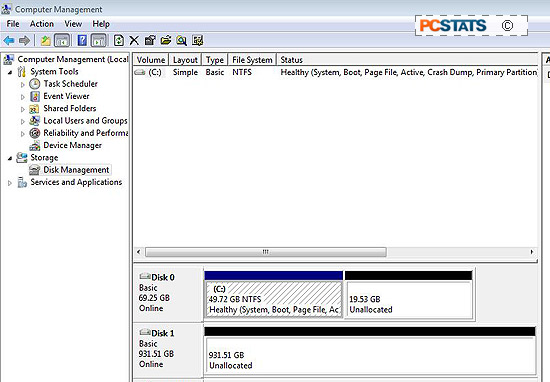Click the Local Users and Groups icon

click(x=34, y=121)
